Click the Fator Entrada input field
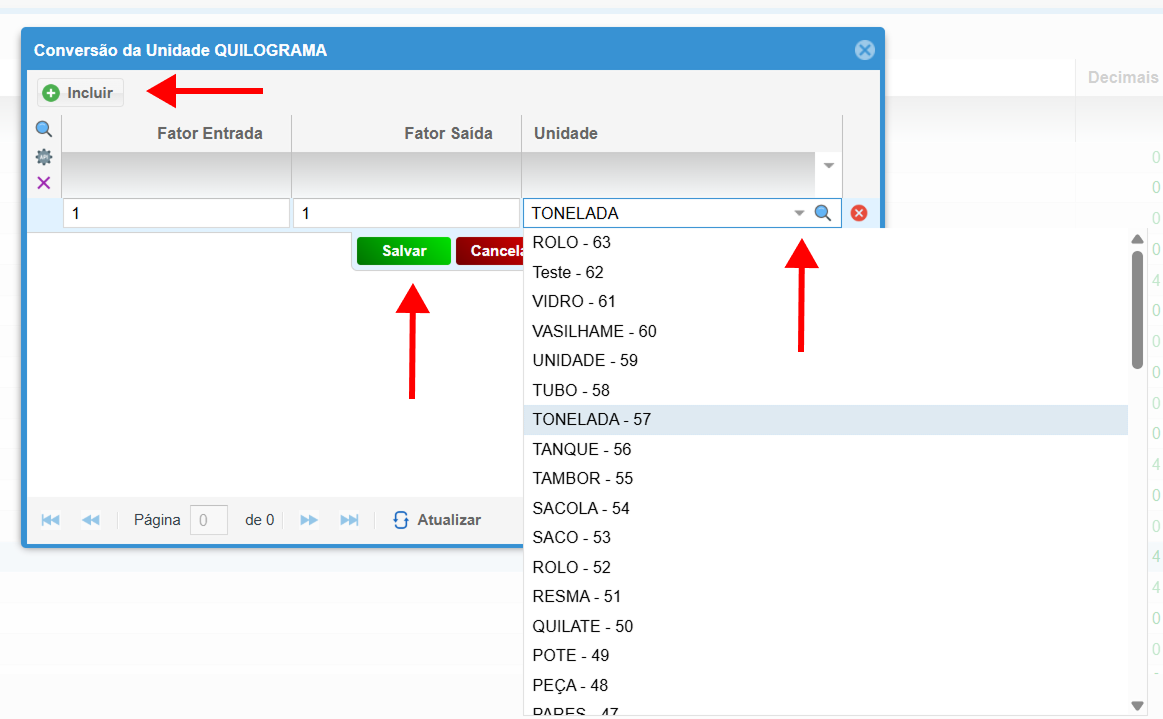 pyautogui.click(x=176, y=213)
